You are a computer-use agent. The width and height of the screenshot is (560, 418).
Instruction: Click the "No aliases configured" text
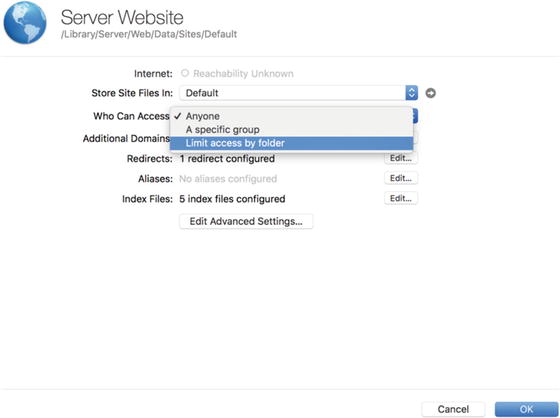pyautogui.click(x=228, y=179)
